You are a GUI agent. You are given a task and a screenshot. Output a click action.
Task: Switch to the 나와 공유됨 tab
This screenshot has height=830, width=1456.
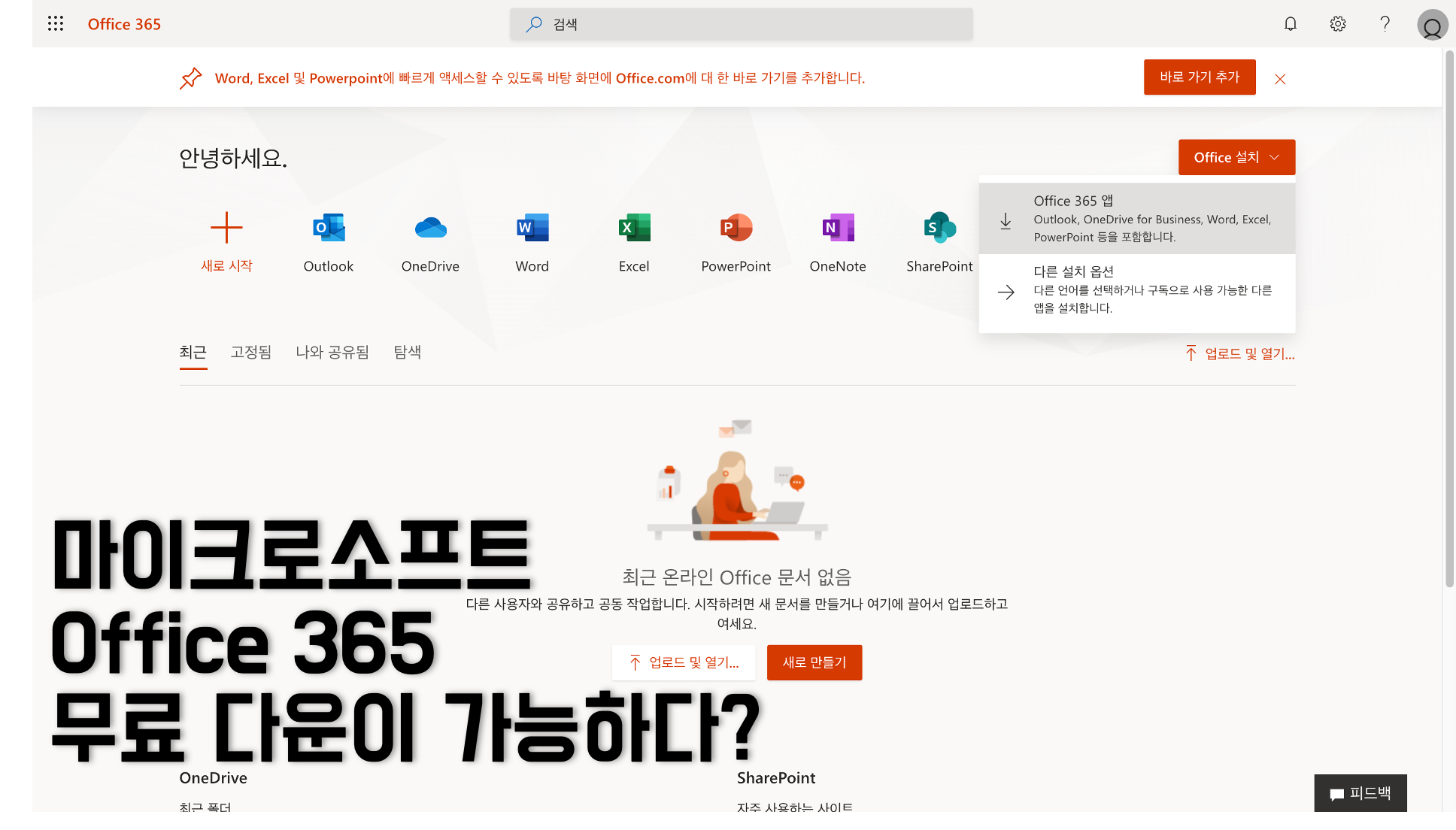[x=332, y=352]
